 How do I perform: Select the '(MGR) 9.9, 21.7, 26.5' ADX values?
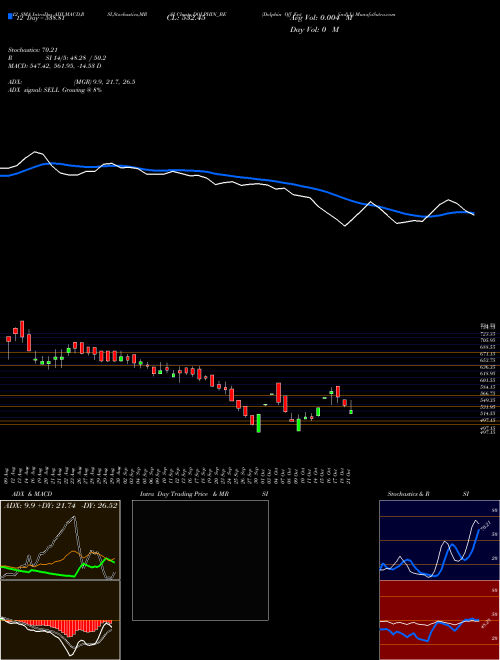tap(104, 82)
